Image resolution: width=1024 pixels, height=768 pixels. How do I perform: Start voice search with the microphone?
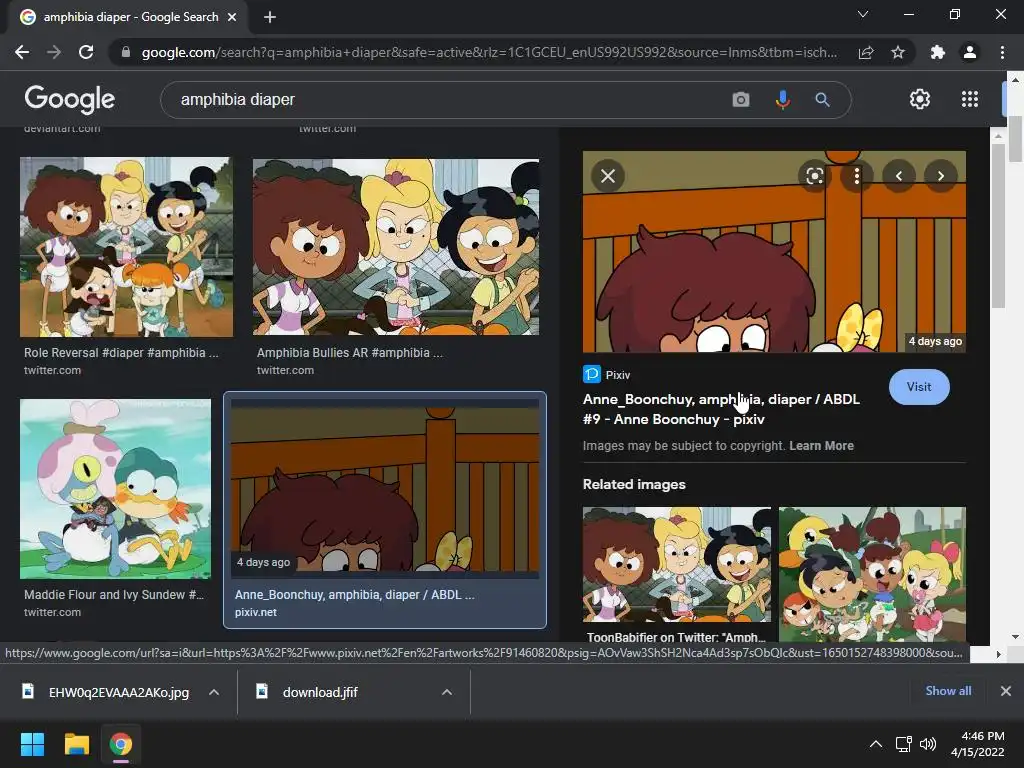coord(782,99)
